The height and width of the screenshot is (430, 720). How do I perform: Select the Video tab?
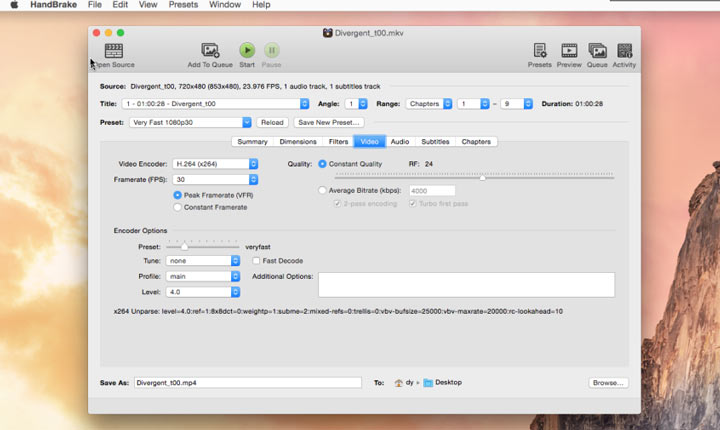pos(370,141)
